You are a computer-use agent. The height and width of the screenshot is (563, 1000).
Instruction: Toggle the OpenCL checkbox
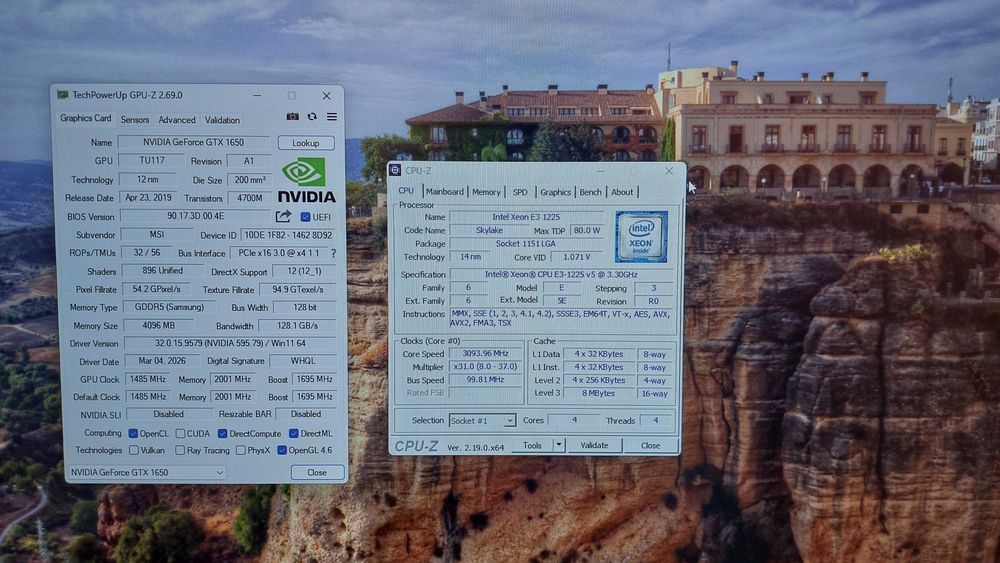click(133, 434)
